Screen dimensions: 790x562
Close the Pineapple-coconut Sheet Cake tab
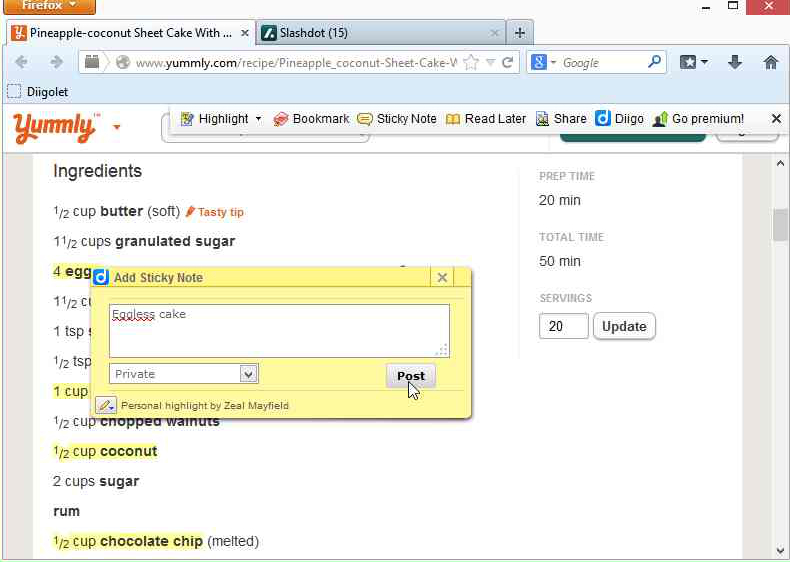click(245, 33)
